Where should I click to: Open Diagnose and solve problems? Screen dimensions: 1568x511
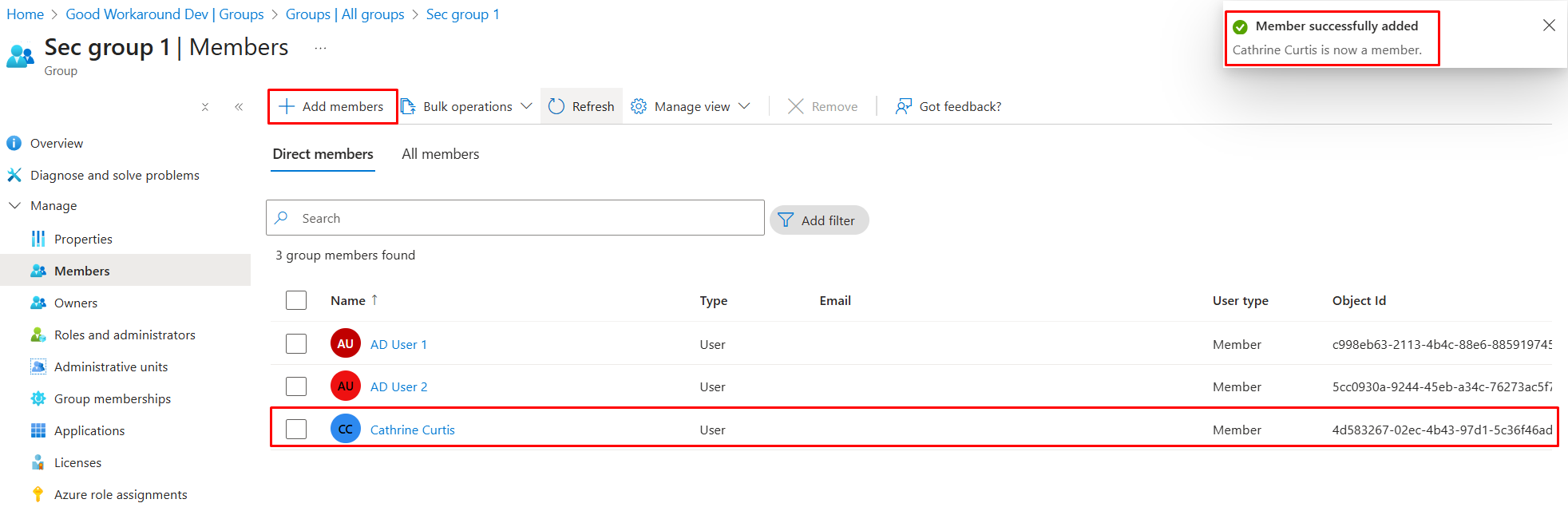(114, 175)
